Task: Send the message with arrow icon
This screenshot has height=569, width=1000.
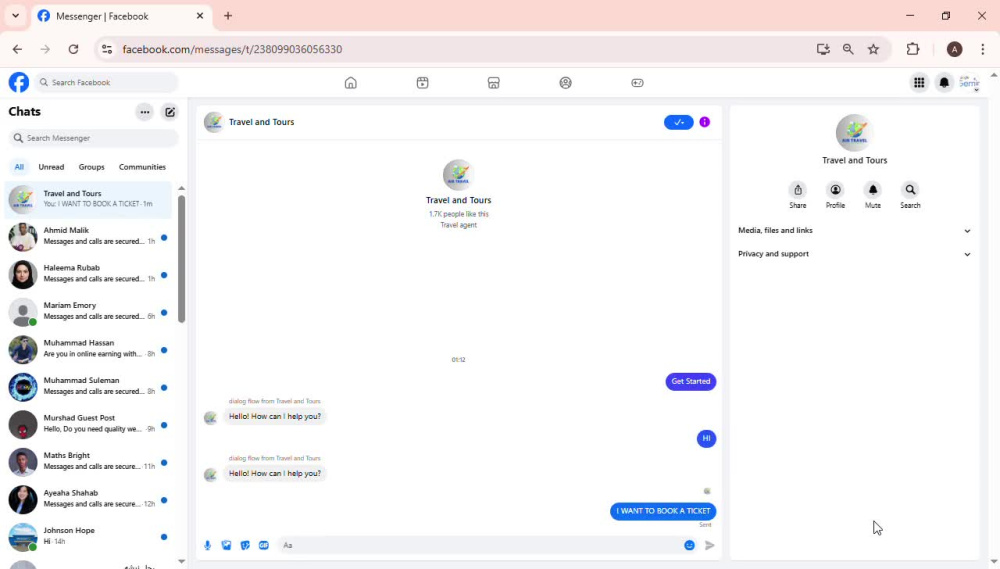Action: pyautogui.click(x=710, y=545)
